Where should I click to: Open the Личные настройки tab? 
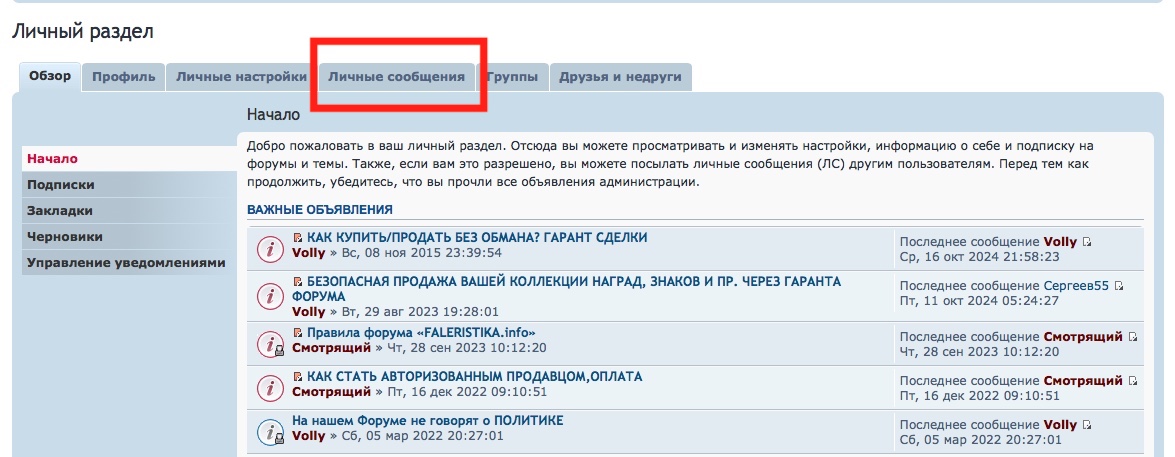pyautogui.click(x=241, y=76)
